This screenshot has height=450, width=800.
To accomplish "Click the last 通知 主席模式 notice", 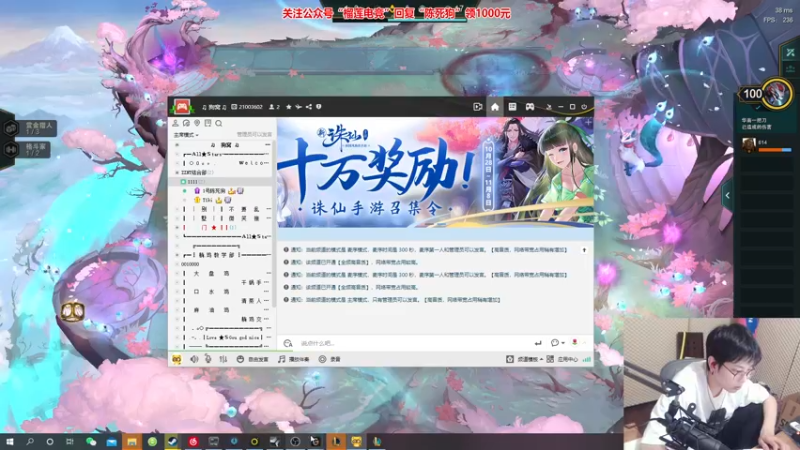I will tap(392, 300).
